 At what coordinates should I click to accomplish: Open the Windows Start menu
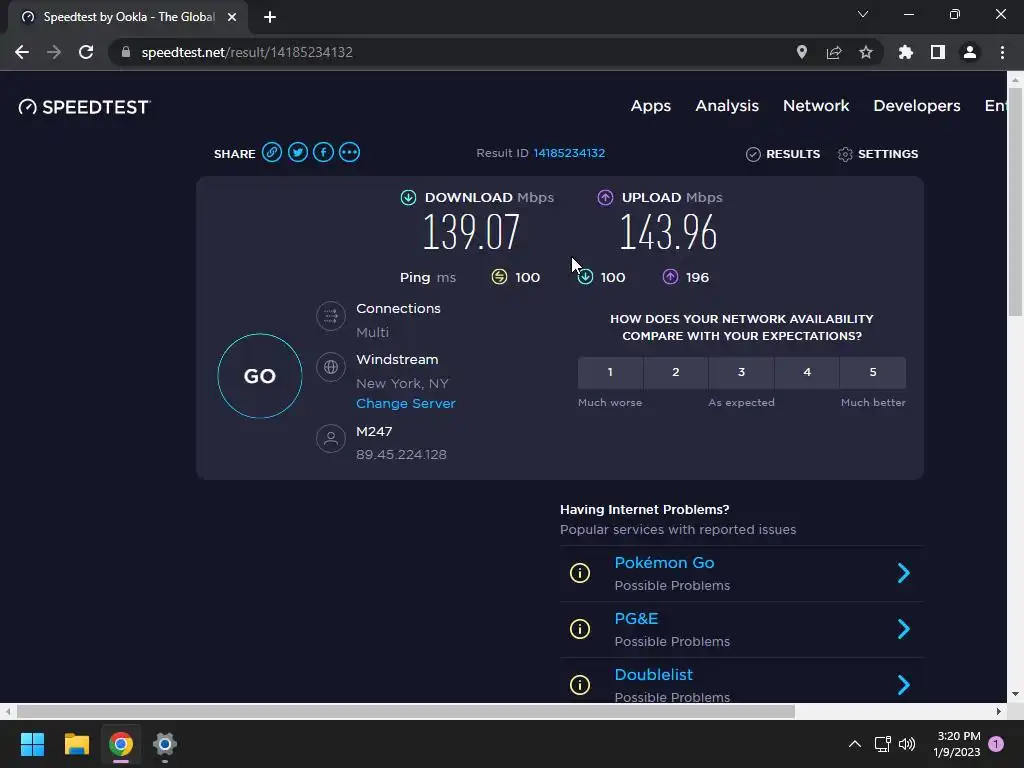pyautogui.click(x=32, y=744)
